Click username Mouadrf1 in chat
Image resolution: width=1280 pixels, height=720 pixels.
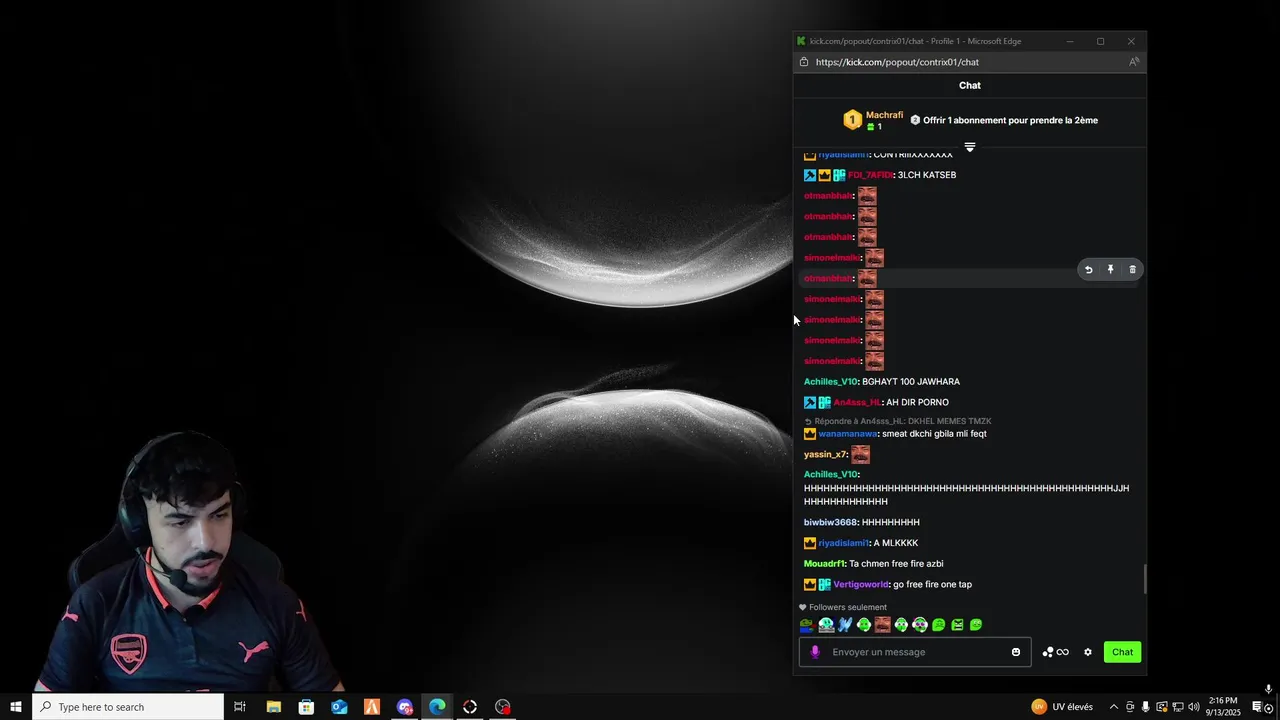point(824,564)
